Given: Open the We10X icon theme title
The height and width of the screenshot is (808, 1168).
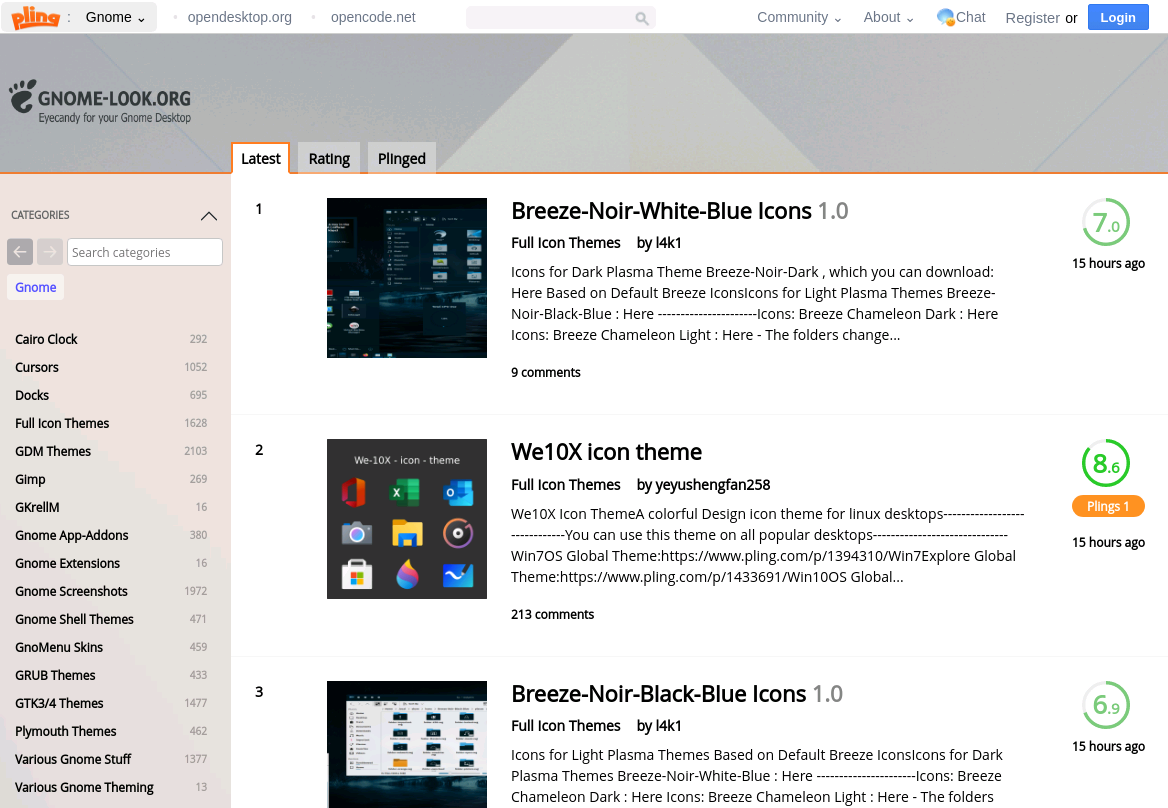Looking at the screenshot, I should pyautogui.click(x=606, y=452).
